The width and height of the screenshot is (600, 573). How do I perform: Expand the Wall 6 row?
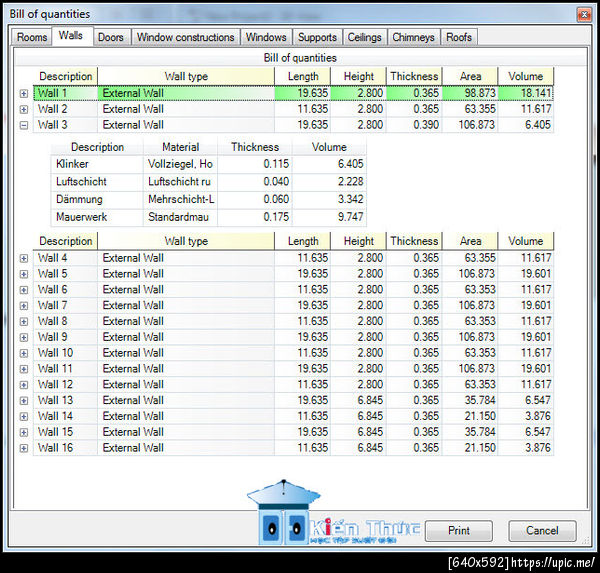(x=24, y=290)
